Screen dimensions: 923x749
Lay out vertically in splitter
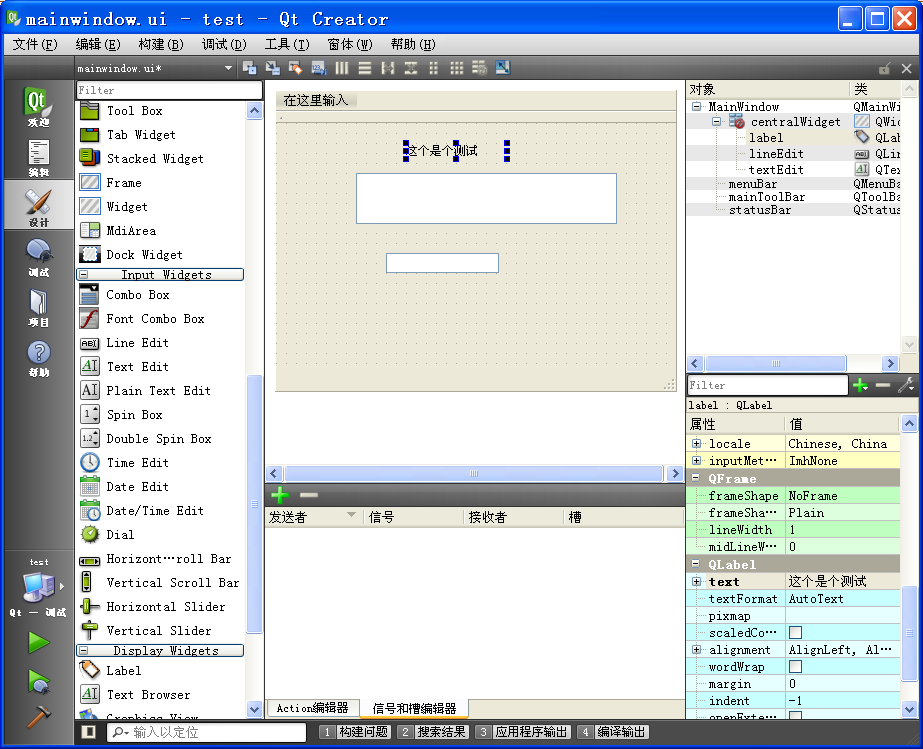click(411, 68)
